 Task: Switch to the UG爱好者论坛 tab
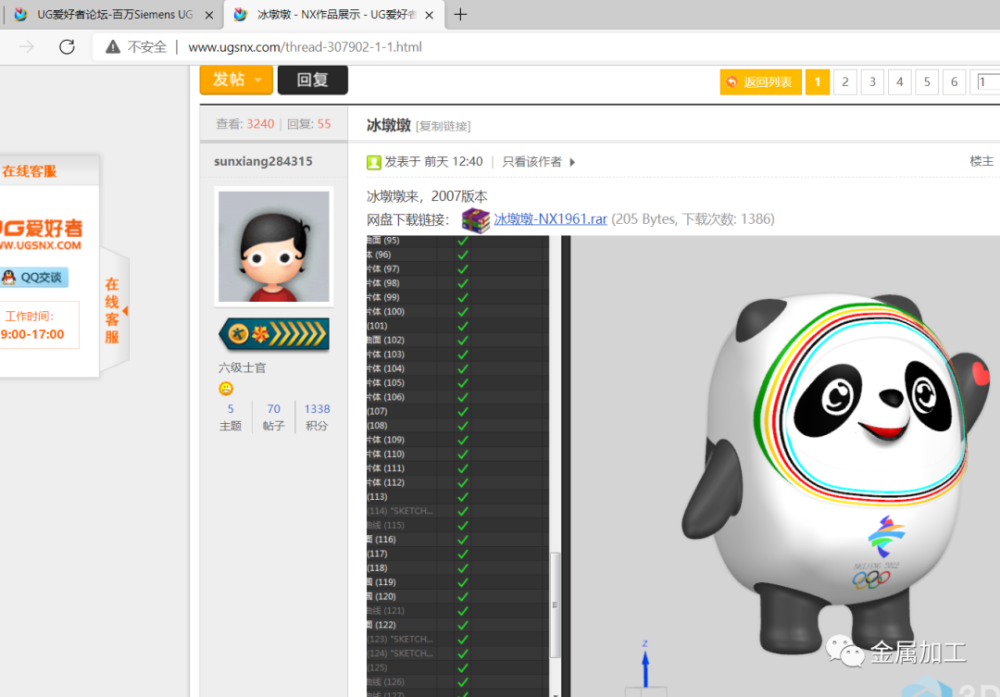(115, 14)
